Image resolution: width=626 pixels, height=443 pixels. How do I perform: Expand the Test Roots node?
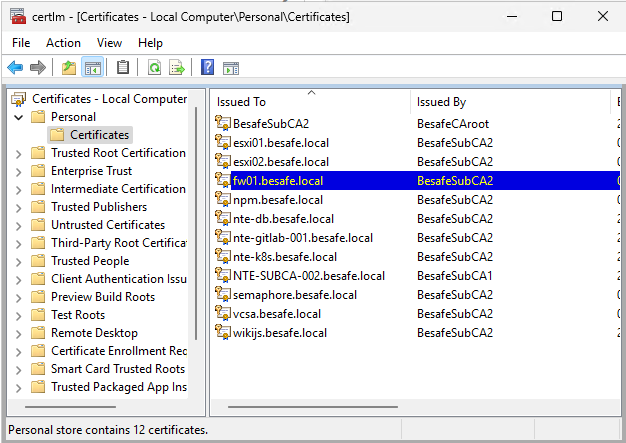18,316
